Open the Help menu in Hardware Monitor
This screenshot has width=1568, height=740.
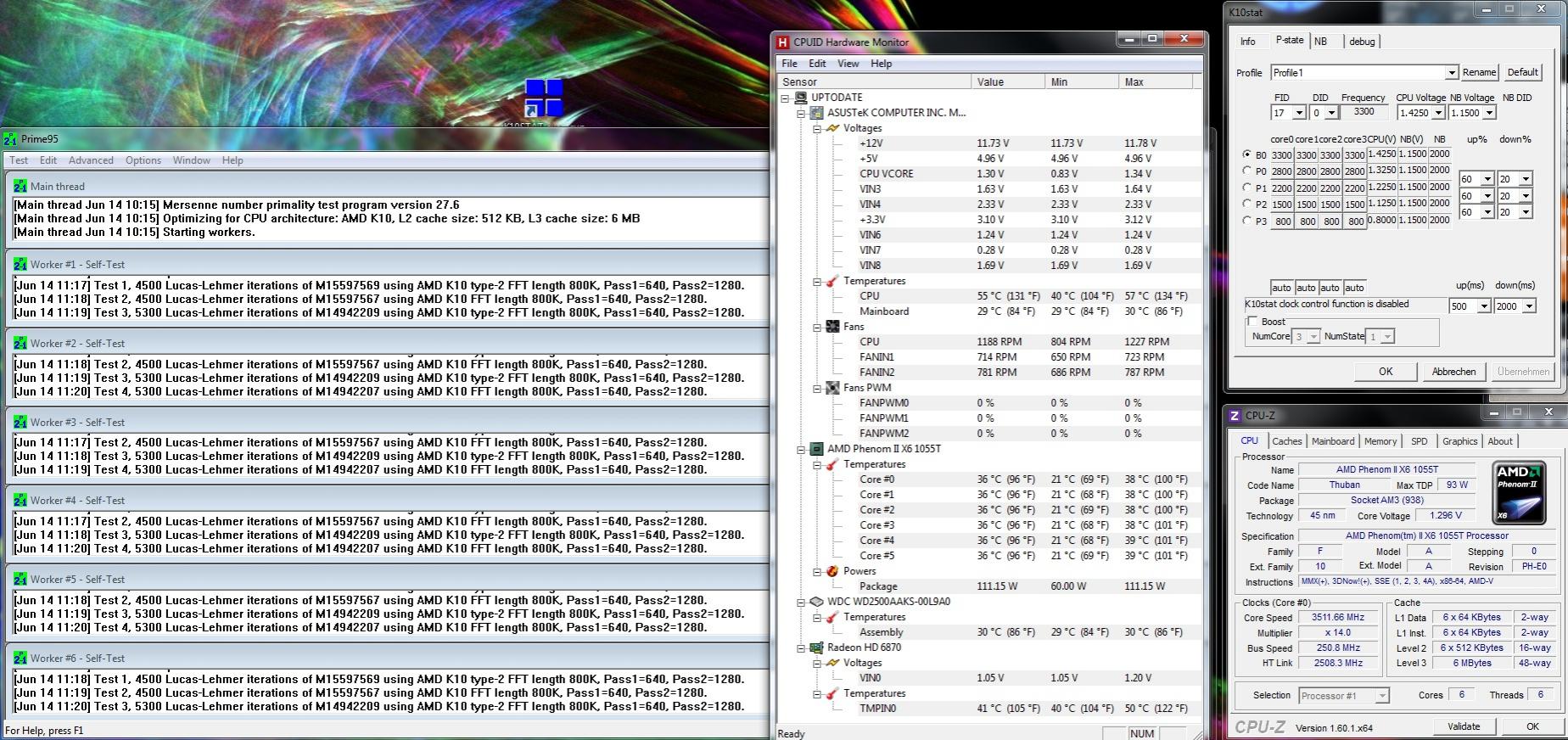(x=881, y=64)
